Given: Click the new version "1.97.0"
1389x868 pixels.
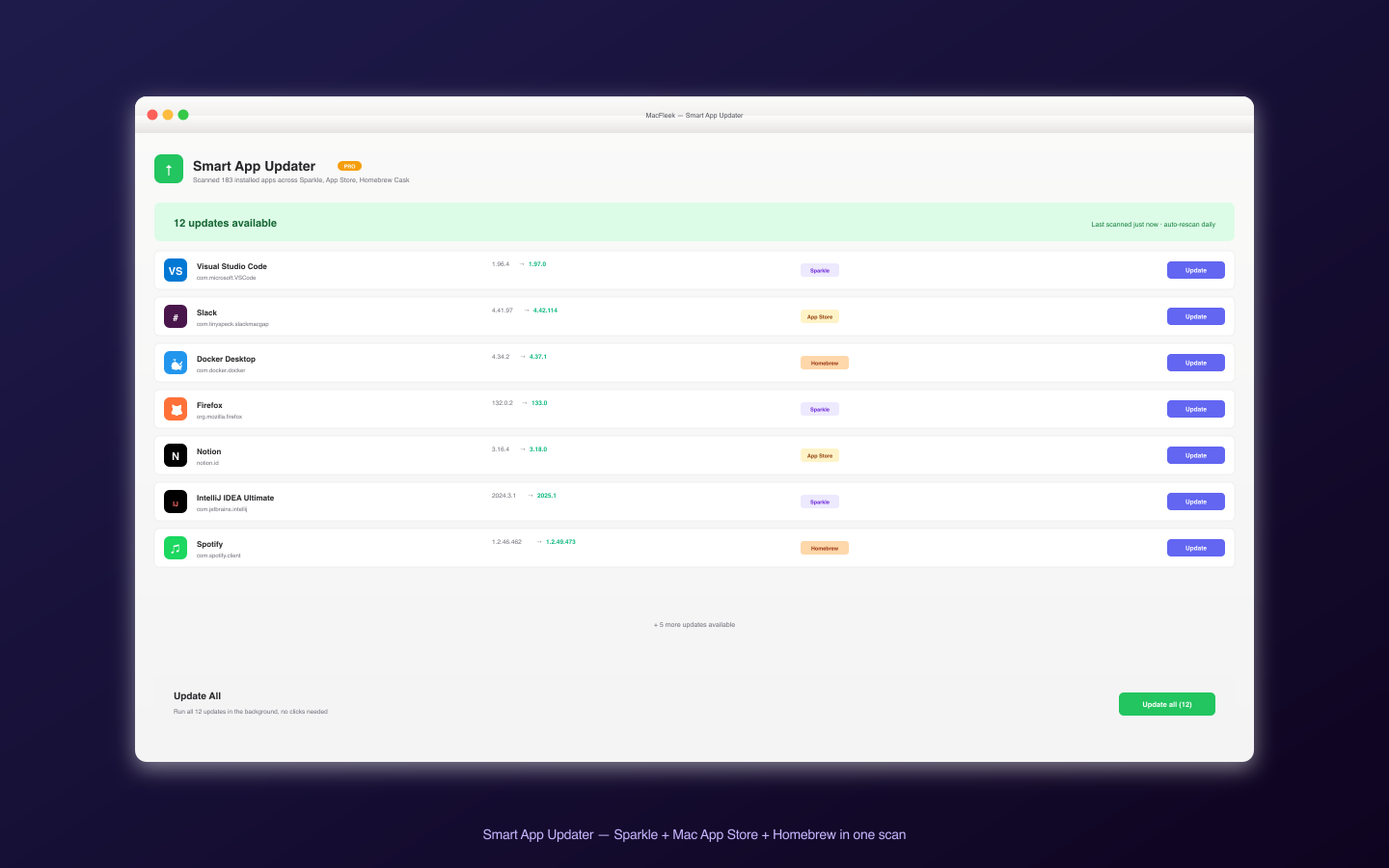Looking at the screenshot, I should click(x=537, y=264).
